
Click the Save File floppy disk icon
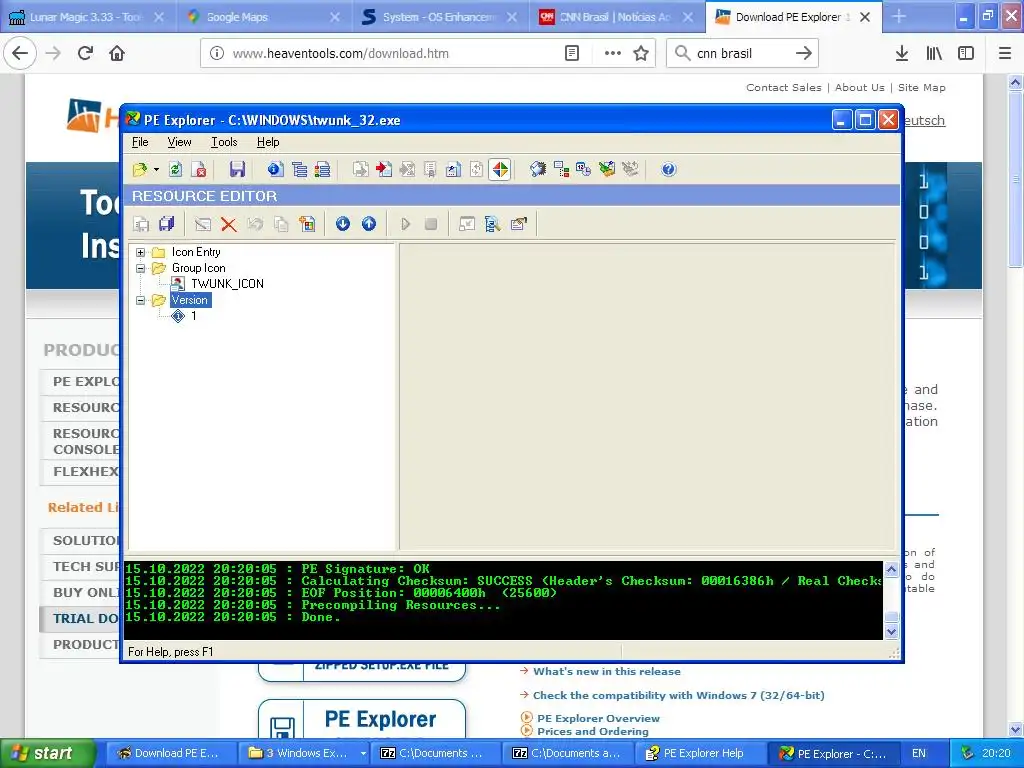[x=237, y=170]
